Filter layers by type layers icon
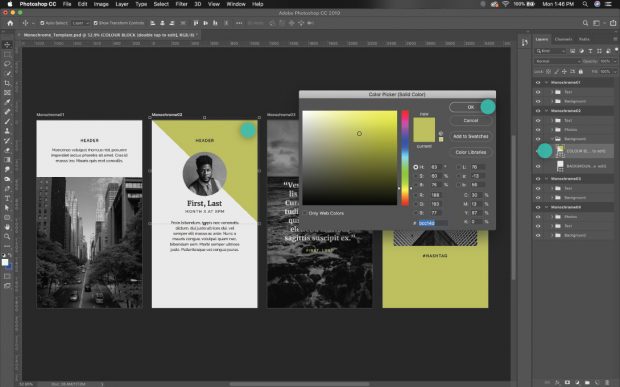This screenshot has width=620, height=387. [590, 51]
